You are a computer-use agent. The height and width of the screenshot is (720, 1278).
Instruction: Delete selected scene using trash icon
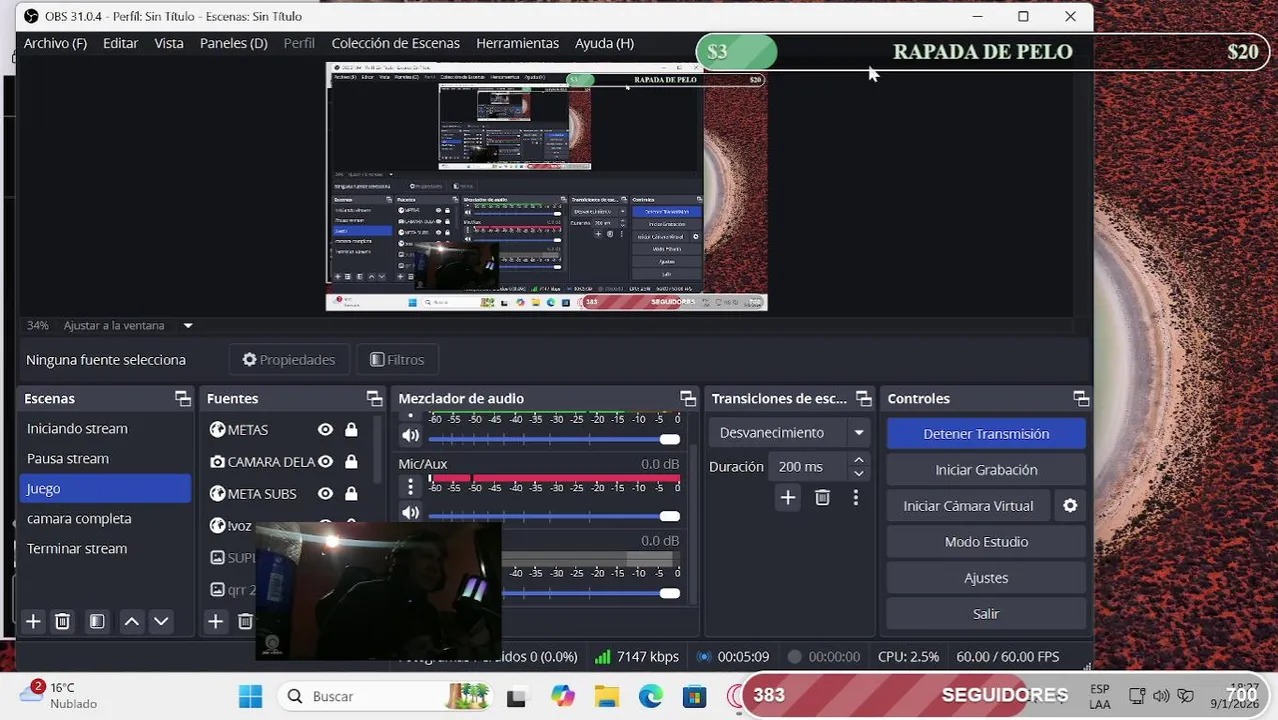pyautogui.click(x=62, y=621)
